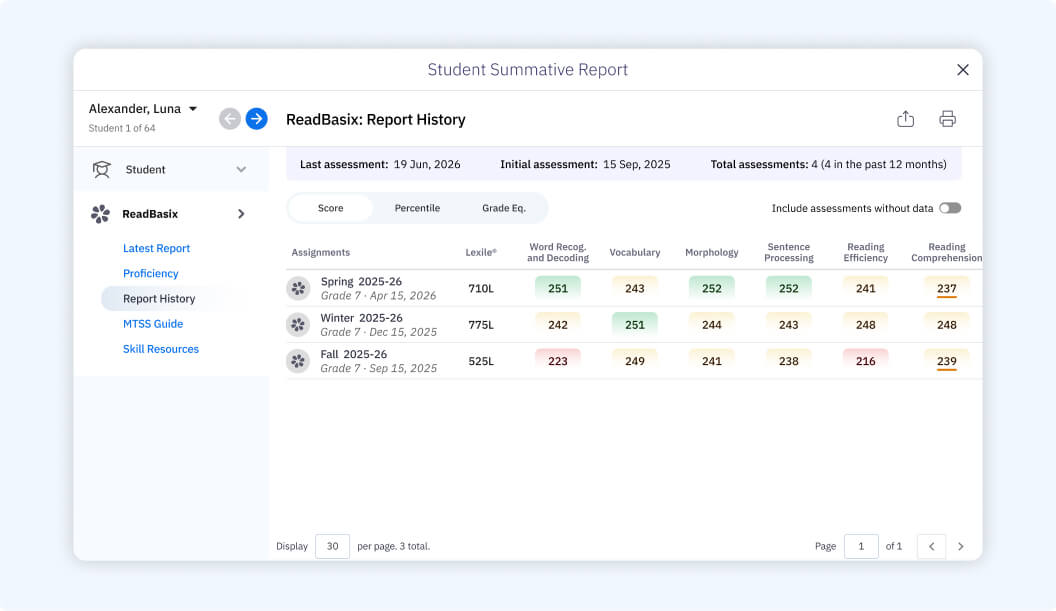Click the 525L Lexile value
Screen dimensions: 1056x611
(481, 361)
